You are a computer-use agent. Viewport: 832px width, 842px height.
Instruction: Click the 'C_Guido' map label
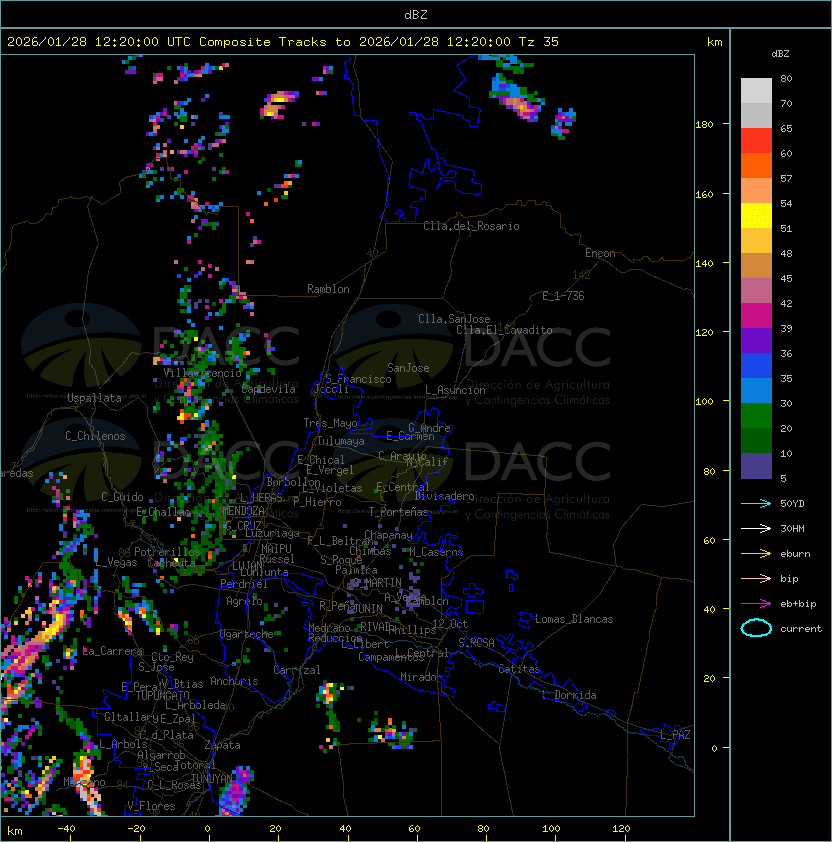pyautogui.click(x=122, y=497)
